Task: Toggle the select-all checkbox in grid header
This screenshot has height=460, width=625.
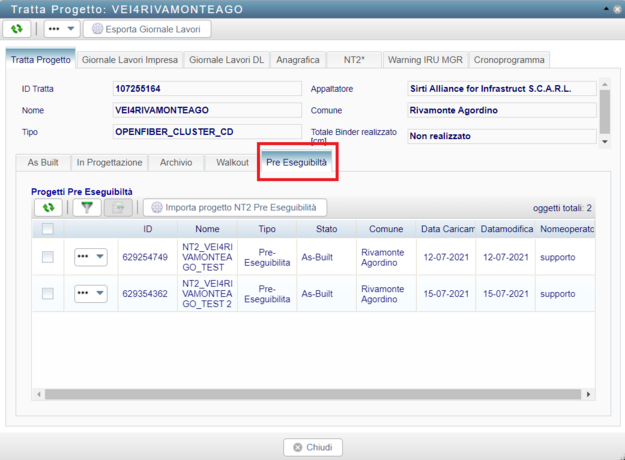Action: pos(48,229)
